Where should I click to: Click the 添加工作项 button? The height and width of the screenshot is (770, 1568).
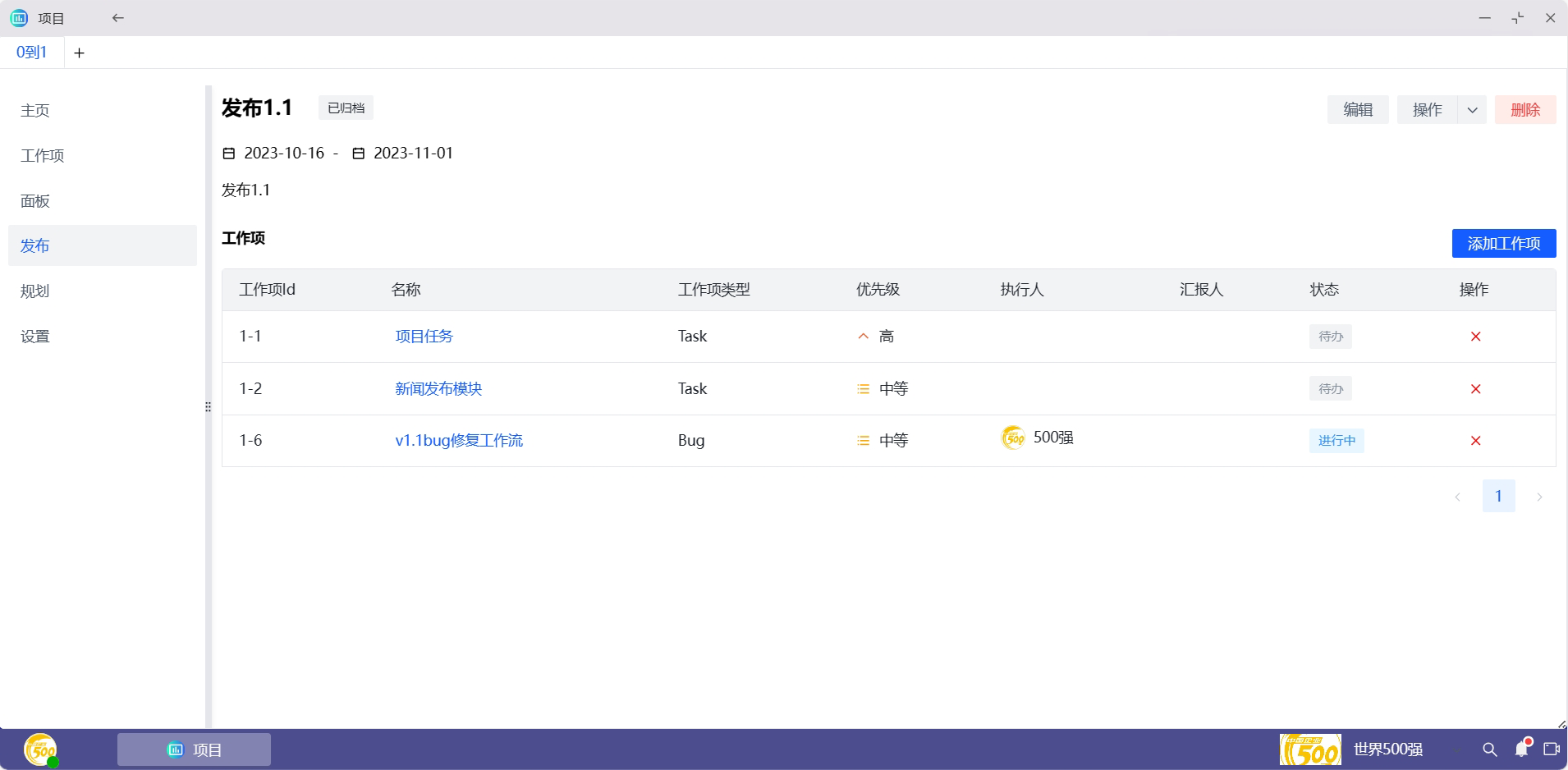1503,244
